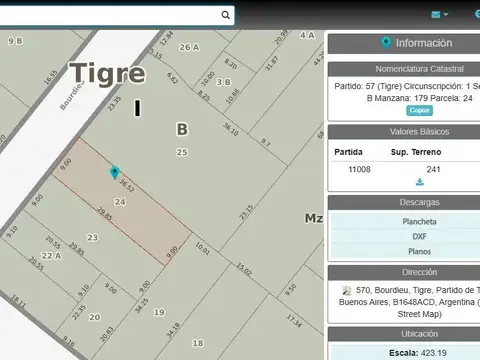Select parcel 3 B on the map
Viewport: 480px width, 360px height.
(224, 82)
